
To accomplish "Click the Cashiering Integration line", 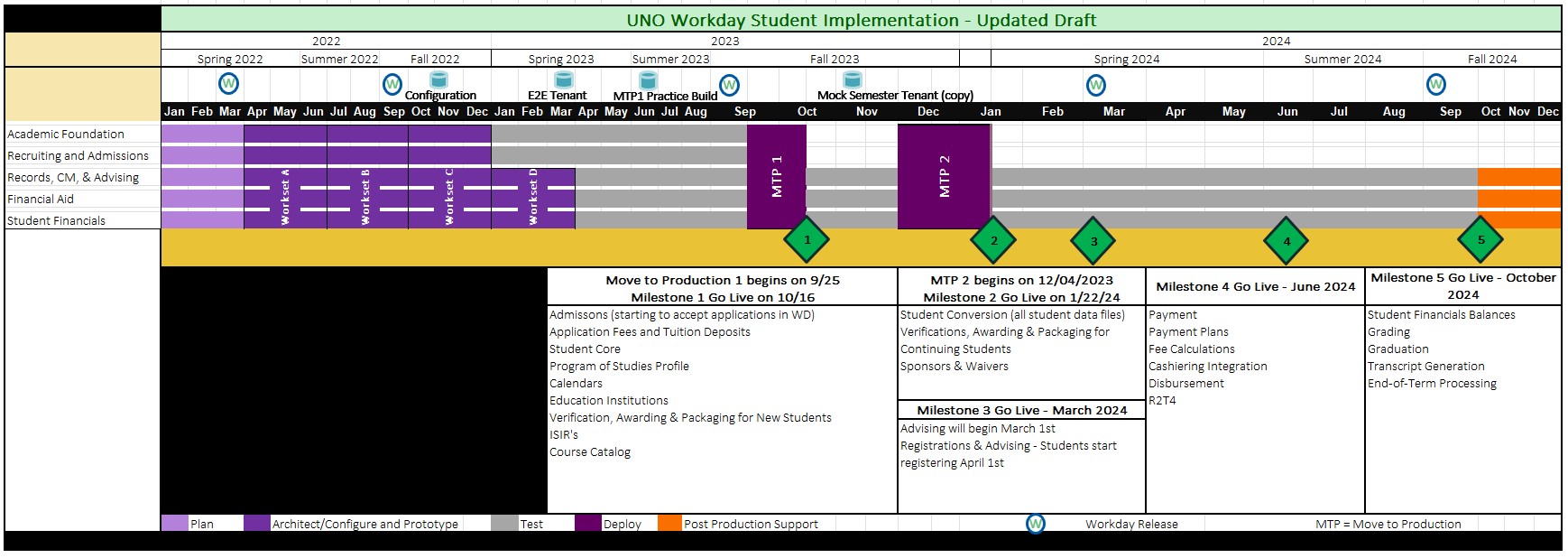I will (x=1208, y=366).
